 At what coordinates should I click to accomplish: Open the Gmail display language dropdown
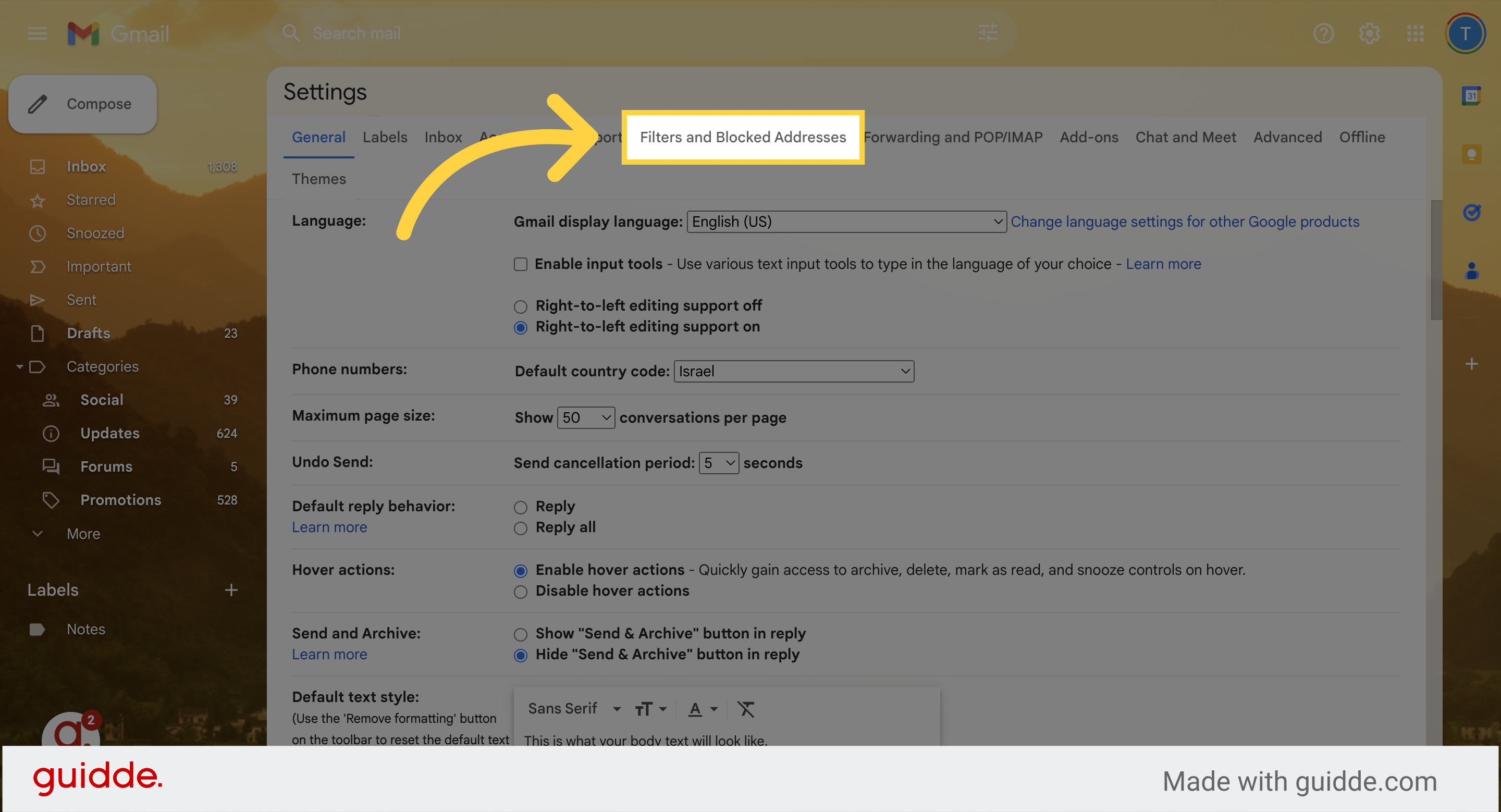(845, 222)
